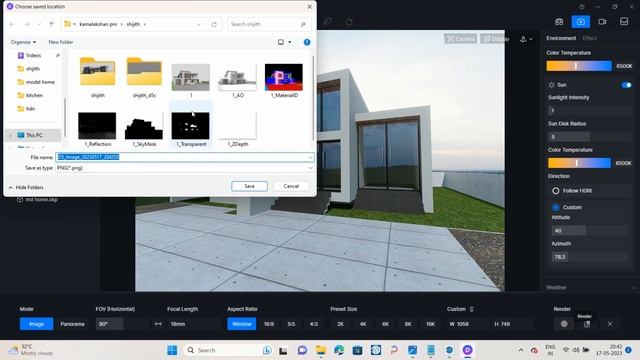This screenshot has height=360, width=640.
Task: Choose 16:9 aspect ratio
Action: point(269,324)
